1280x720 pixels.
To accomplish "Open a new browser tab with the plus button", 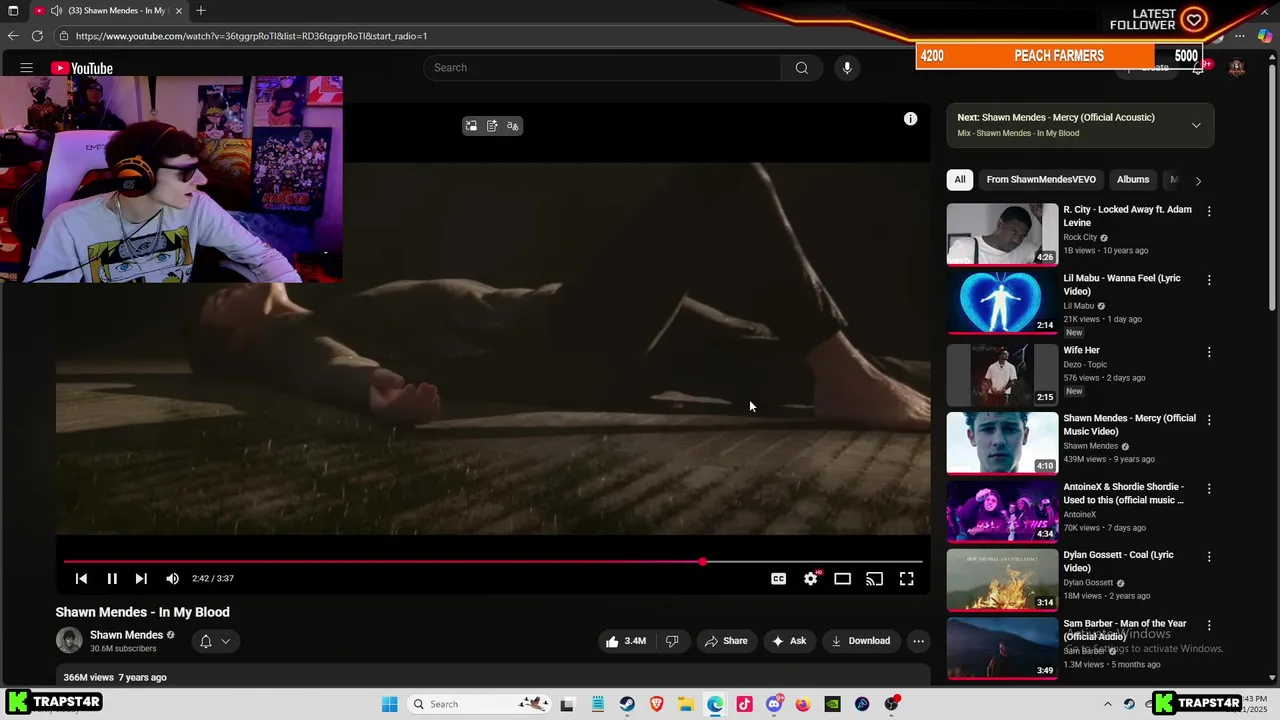I will pos(201,10).
